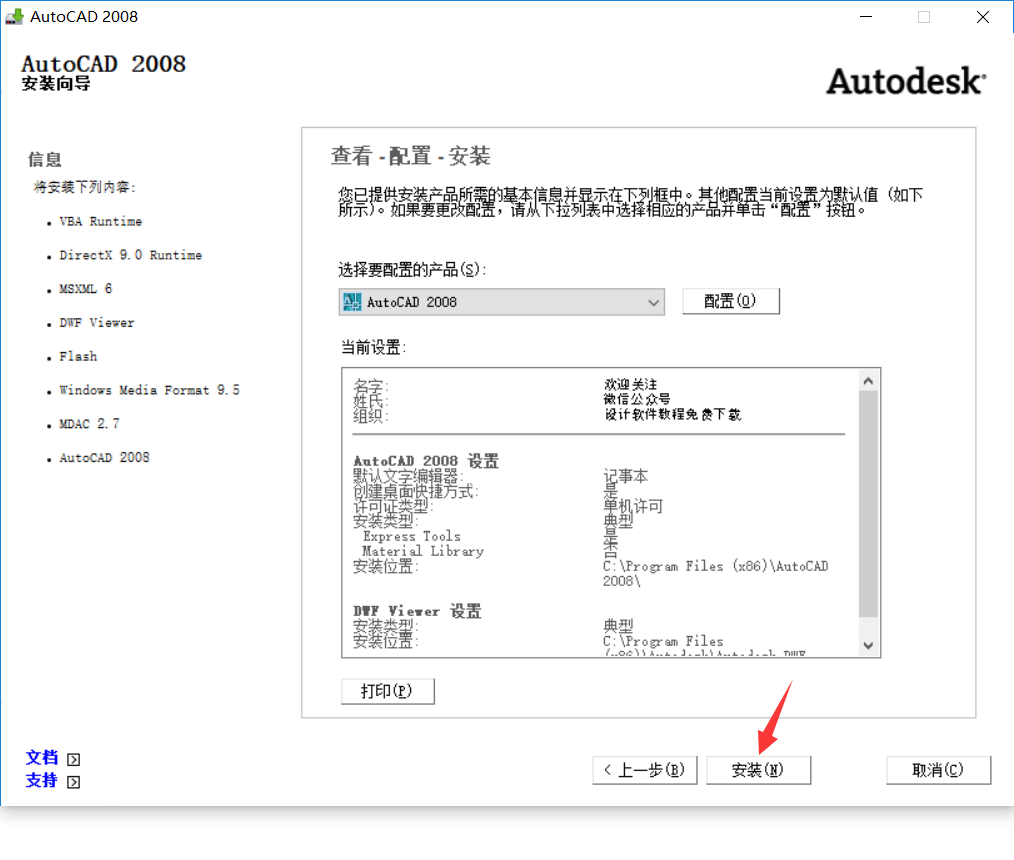The image size is (1014, 860).
Task: Cancel setup with the 取消(C) button
Action: click(938, 770)
